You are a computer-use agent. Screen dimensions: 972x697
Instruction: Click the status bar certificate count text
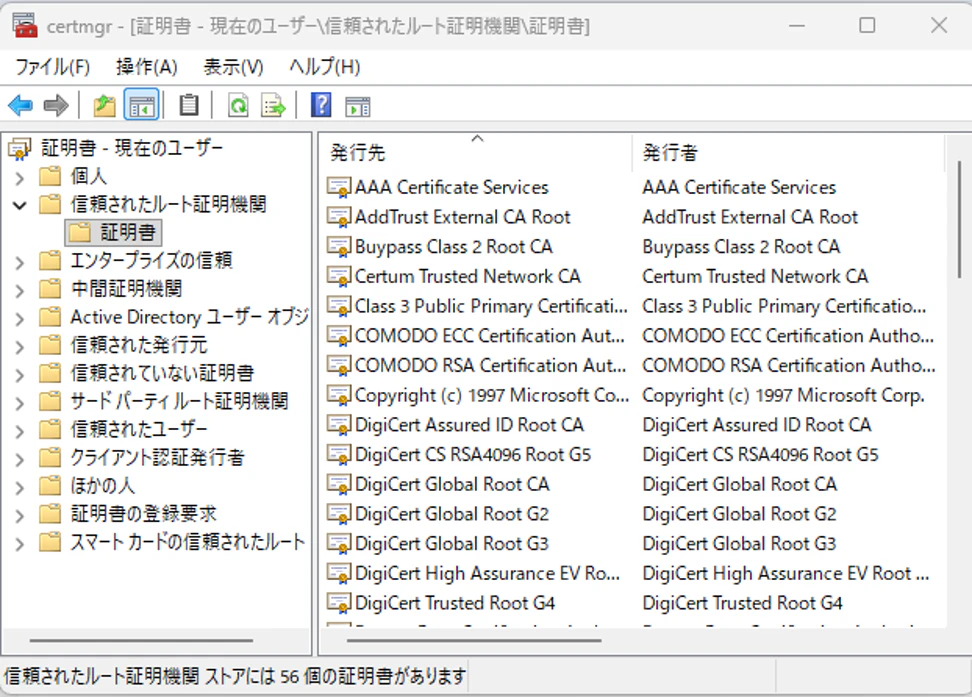tap(234, 676)
